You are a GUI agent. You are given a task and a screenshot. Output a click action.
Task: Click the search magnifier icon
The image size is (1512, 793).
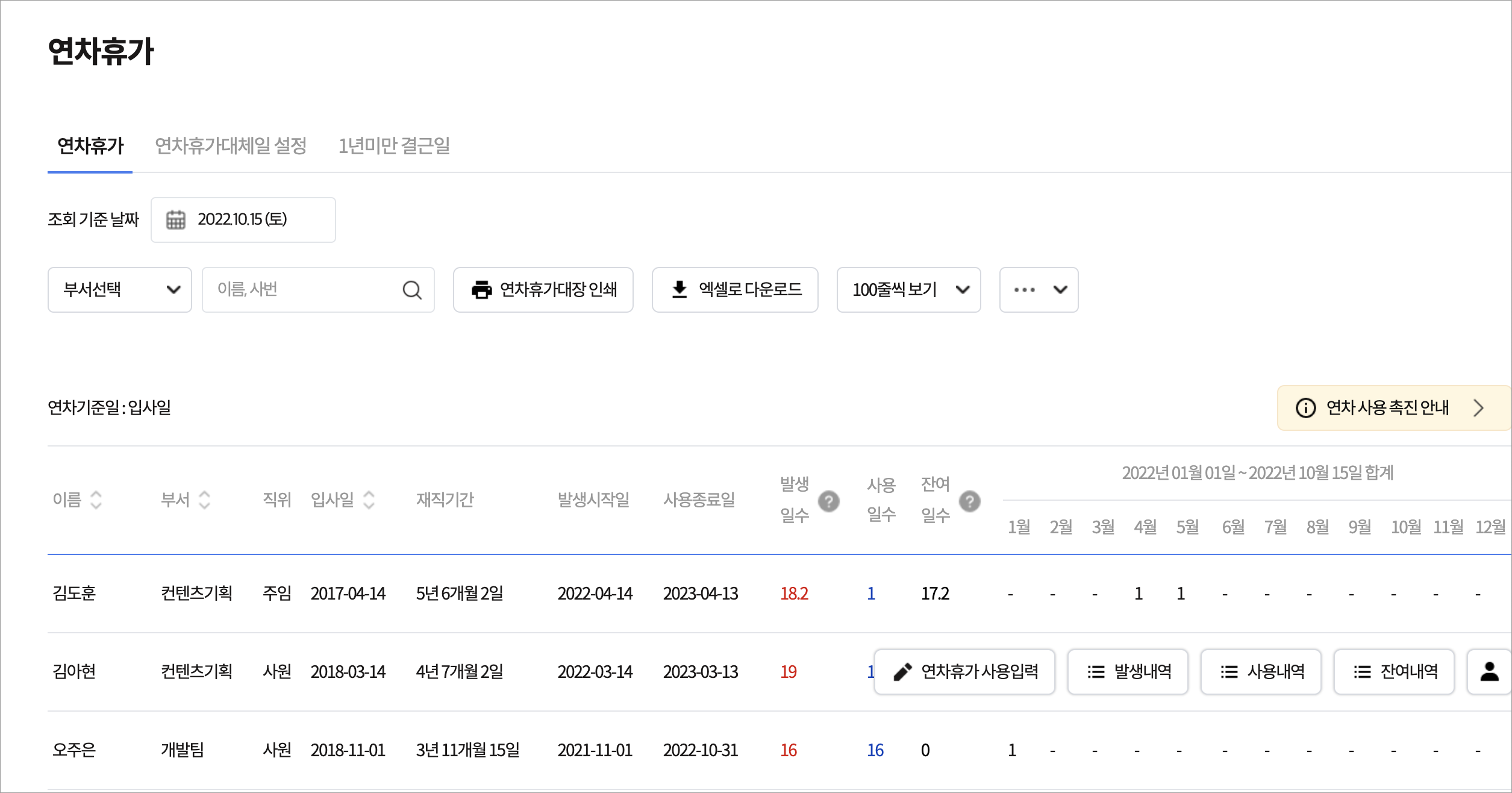pos(412,290)
